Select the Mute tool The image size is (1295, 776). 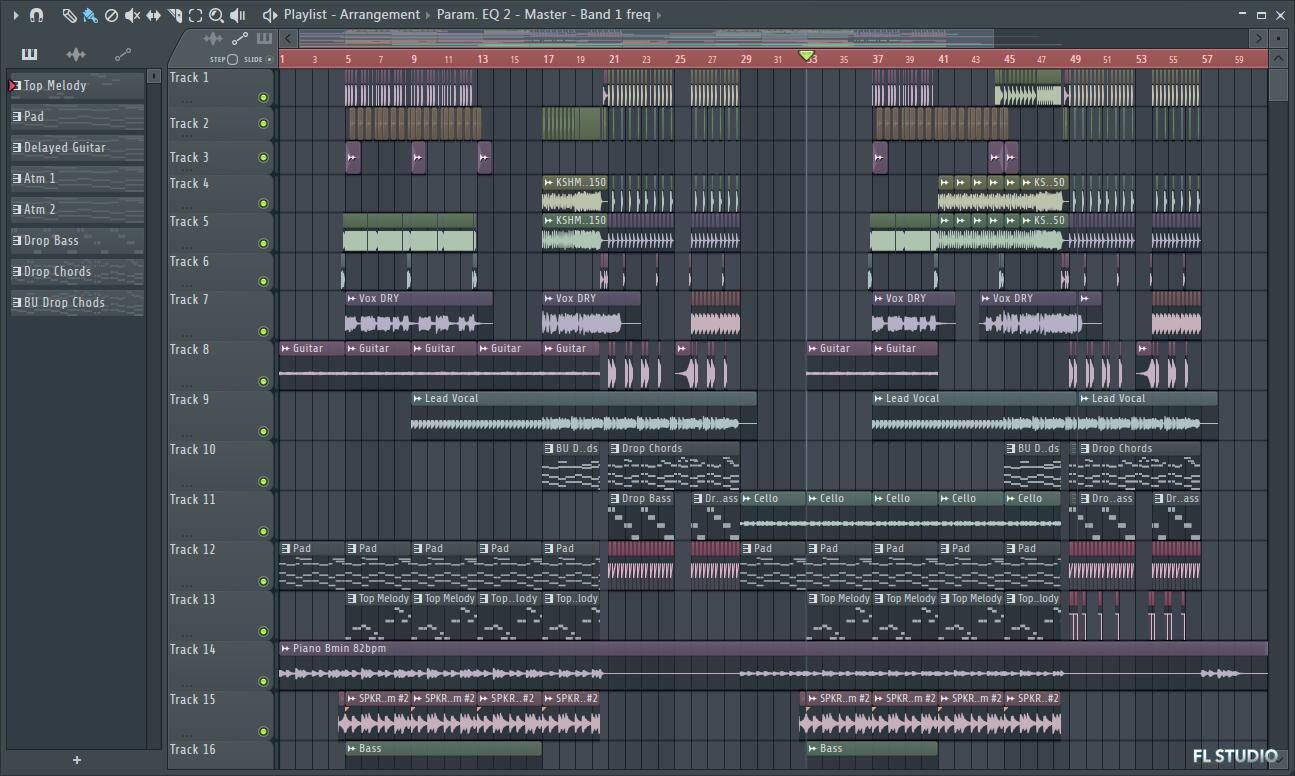(132, 15)
